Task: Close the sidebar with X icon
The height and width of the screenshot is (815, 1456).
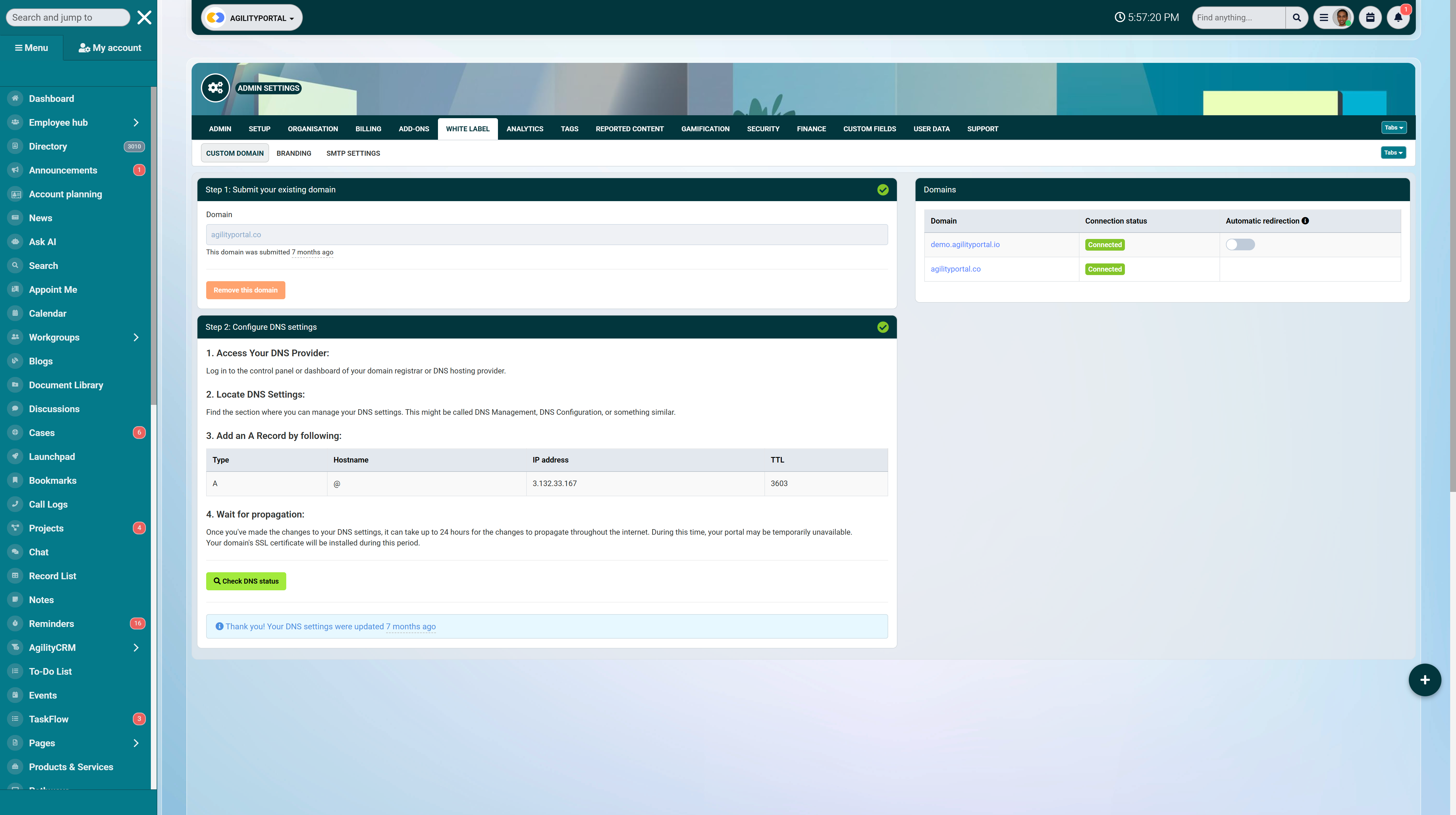Action: [144, 17]
